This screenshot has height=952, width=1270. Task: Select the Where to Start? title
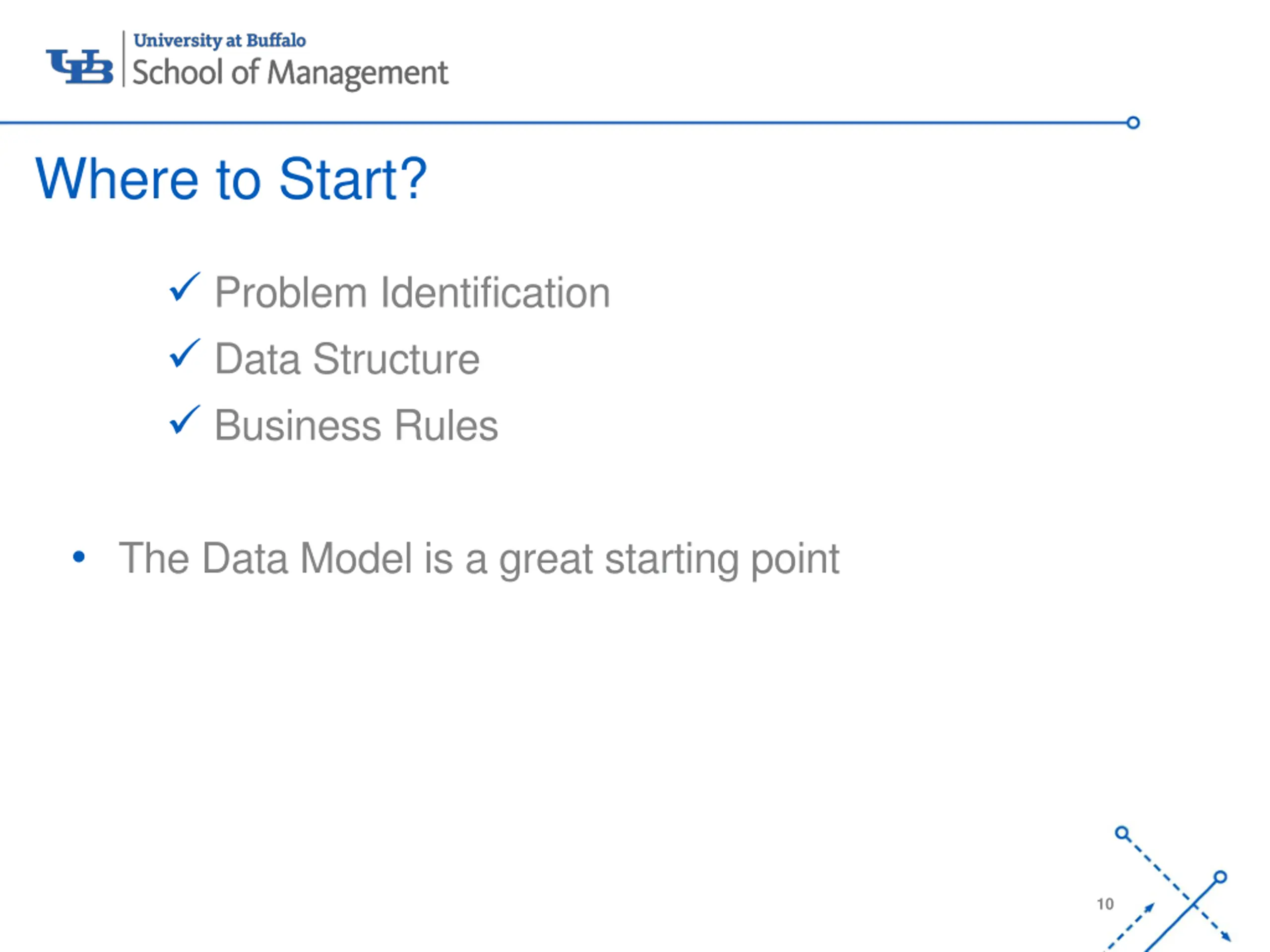tap(231, 179)
